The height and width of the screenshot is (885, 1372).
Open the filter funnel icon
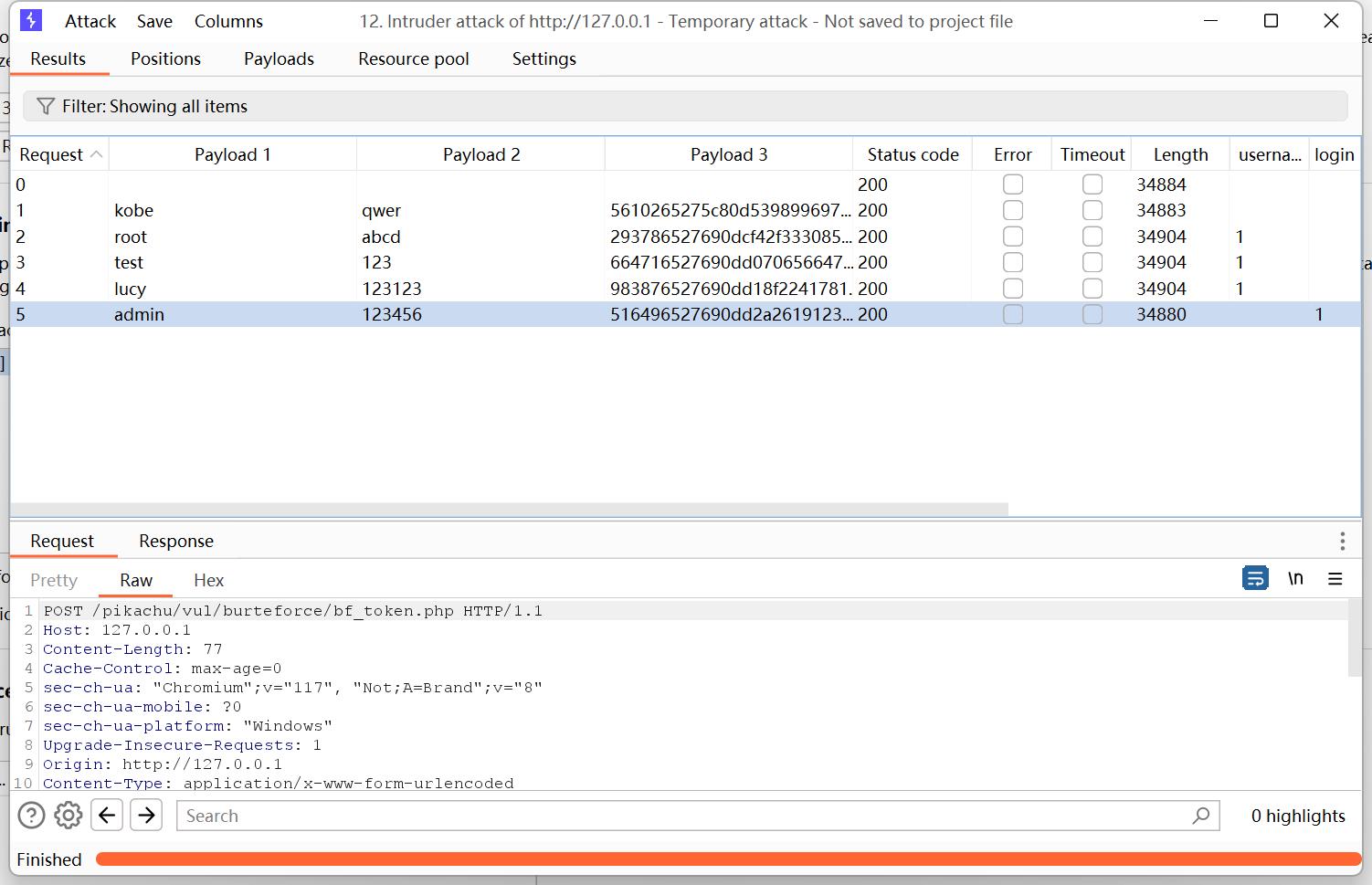click(x=45, y=107)
